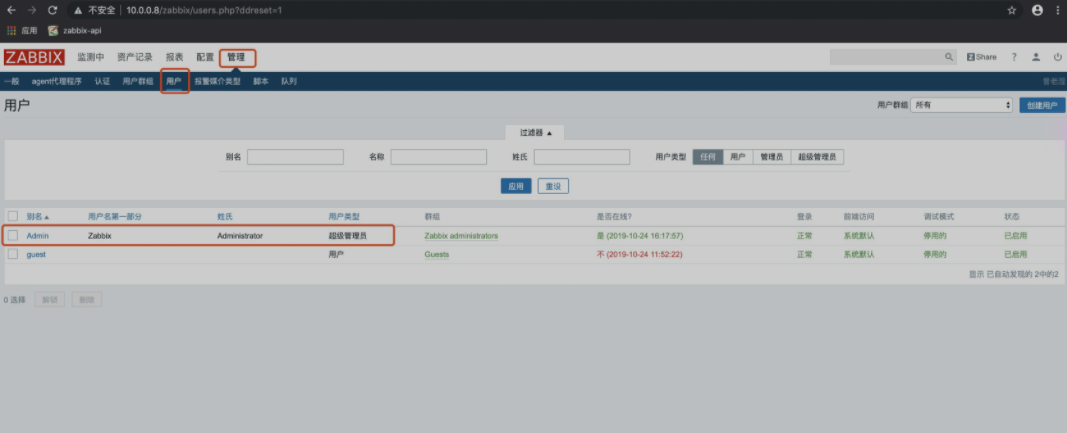
Task: Toggle the select-all checkbox in table header
Action: [x=13, y=216]
